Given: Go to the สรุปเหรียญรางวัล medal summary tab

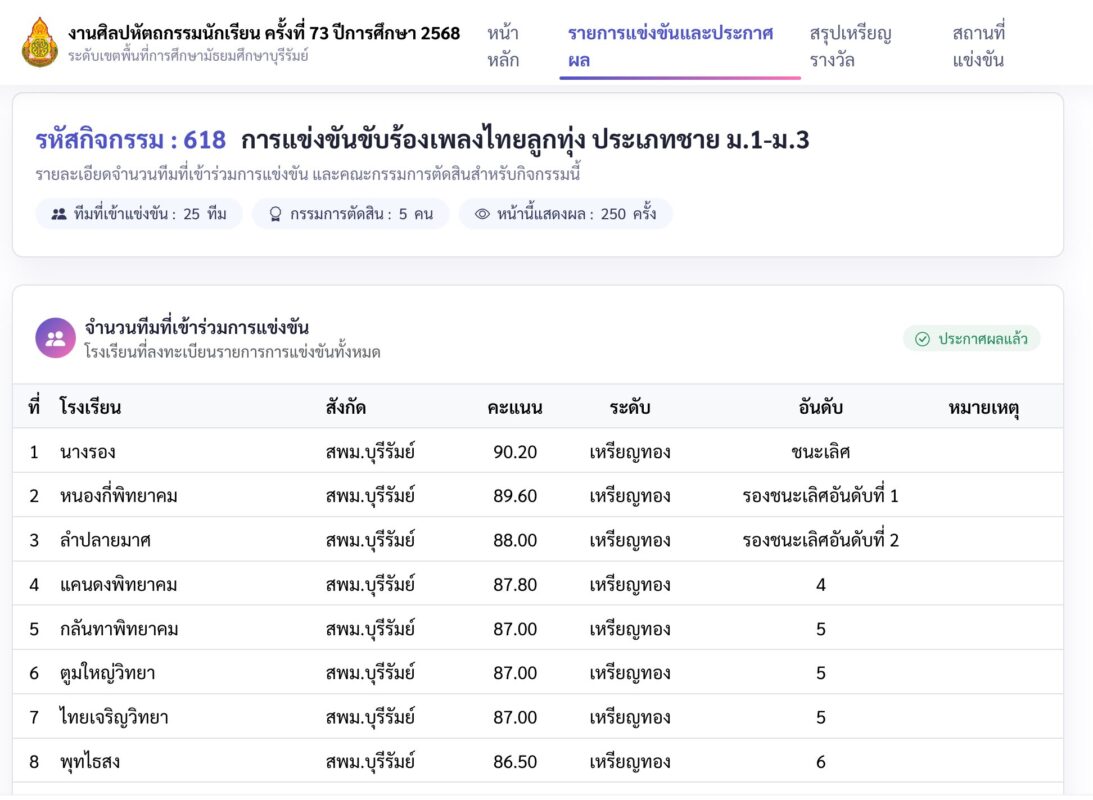Looking at the screenshot, I should click(x=850, y=46).
